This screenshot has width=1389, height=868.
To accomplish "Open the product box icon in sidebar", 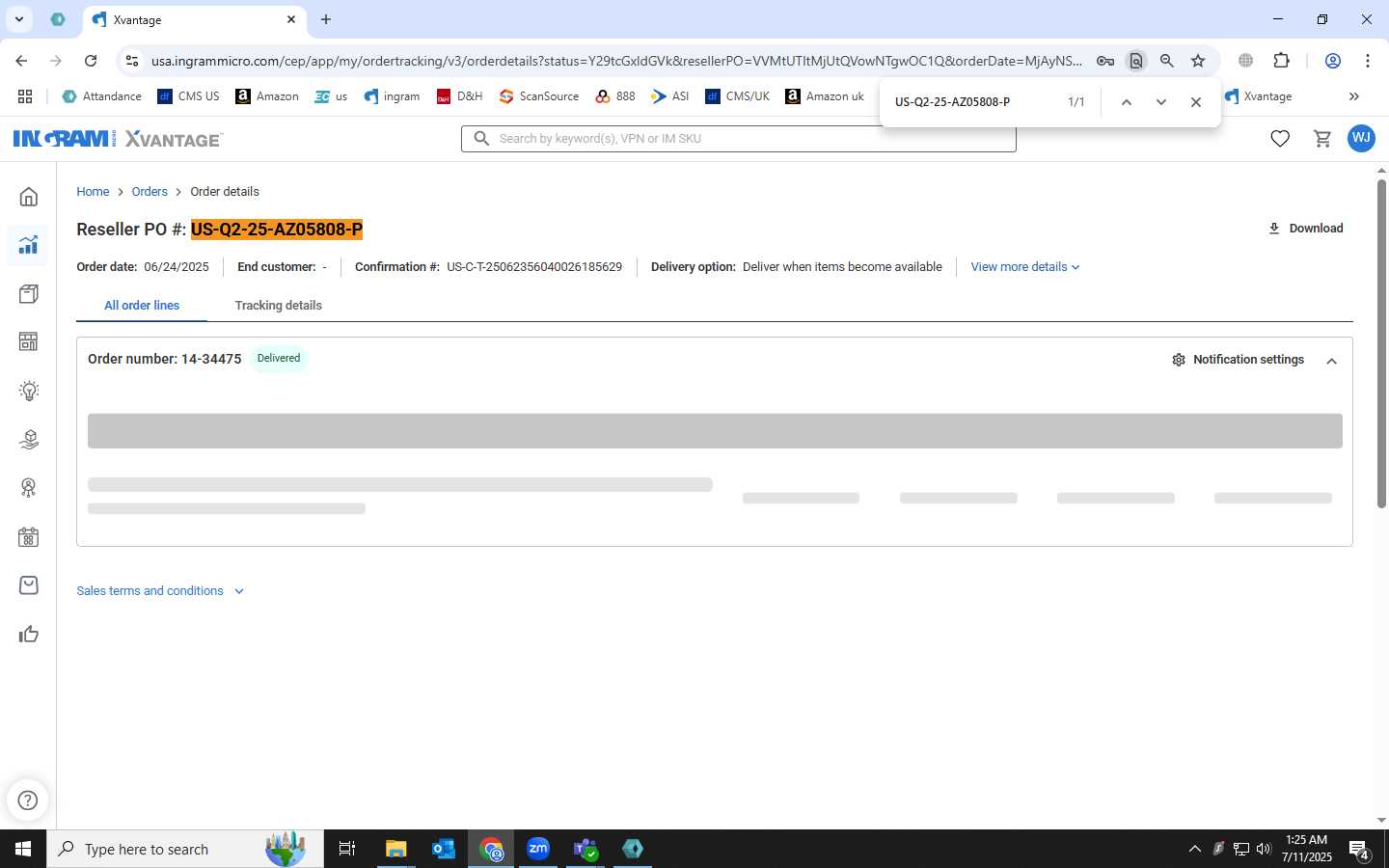I will [x=28, y=293].
